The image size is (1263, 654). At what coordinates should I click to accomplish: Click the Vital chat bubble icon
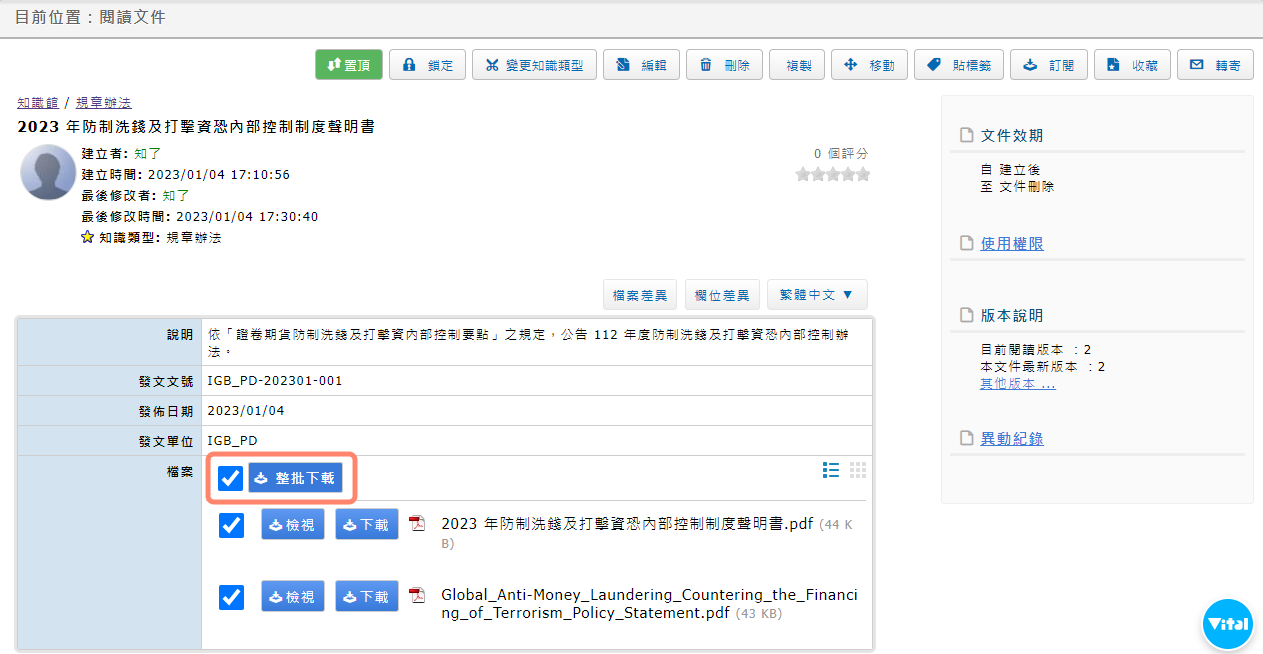tap(1227, 624)
